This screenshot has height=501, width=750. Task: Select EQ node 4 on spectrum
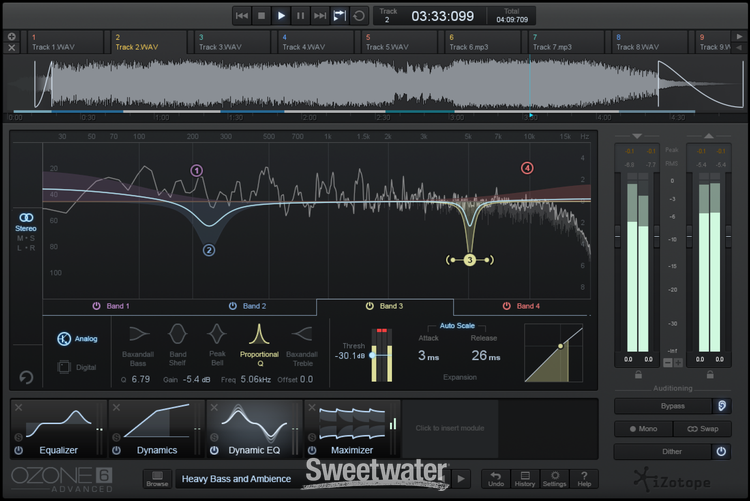(x=527, y=168)
